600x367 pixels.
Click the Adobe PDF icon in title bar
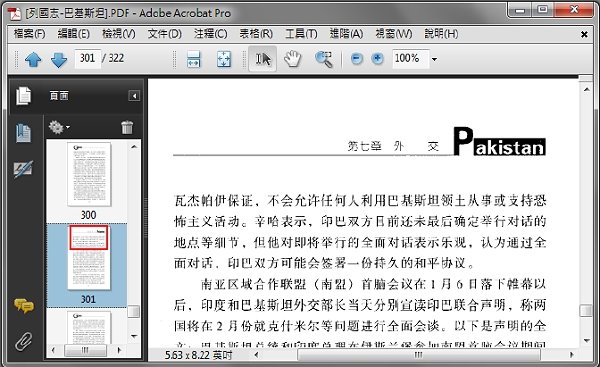[15, 13]
